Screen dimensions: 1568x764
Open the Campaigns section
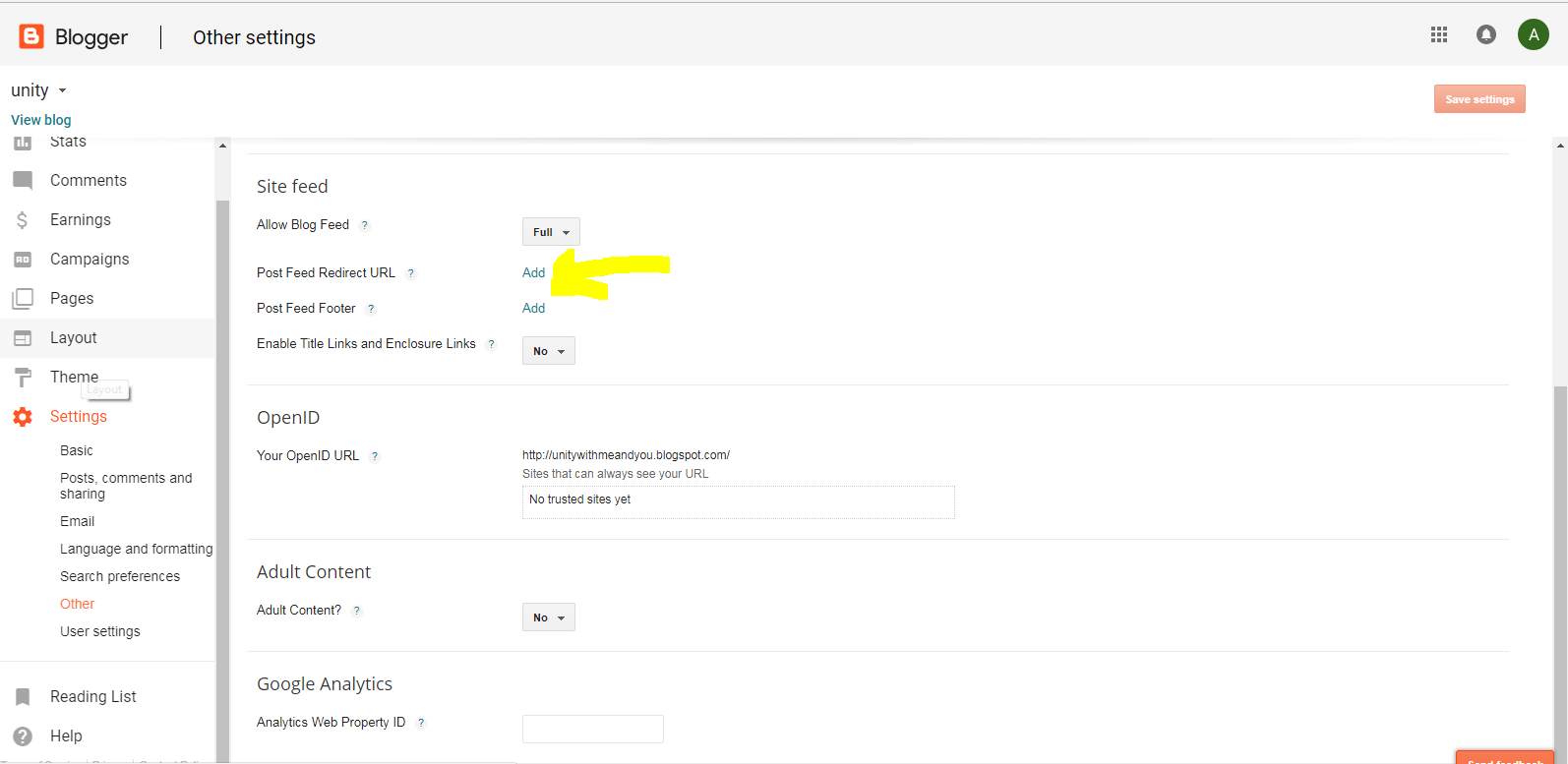pos(89,259)
